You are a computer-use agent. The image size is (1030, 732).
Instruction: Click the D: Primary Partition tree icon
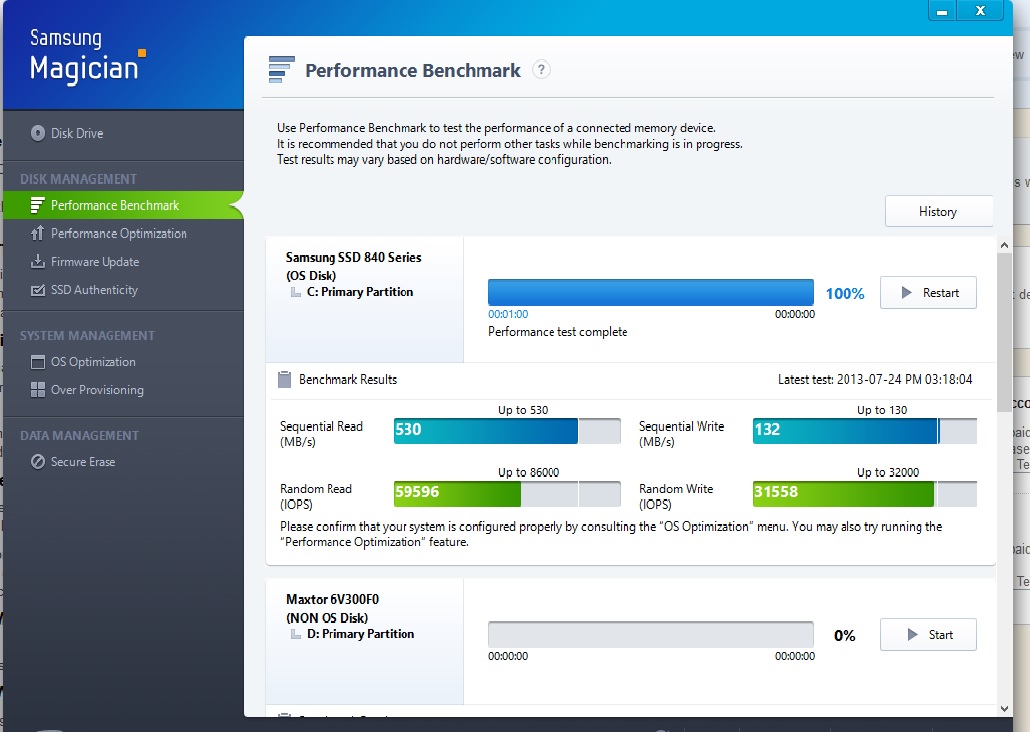[x=296, y=634]
